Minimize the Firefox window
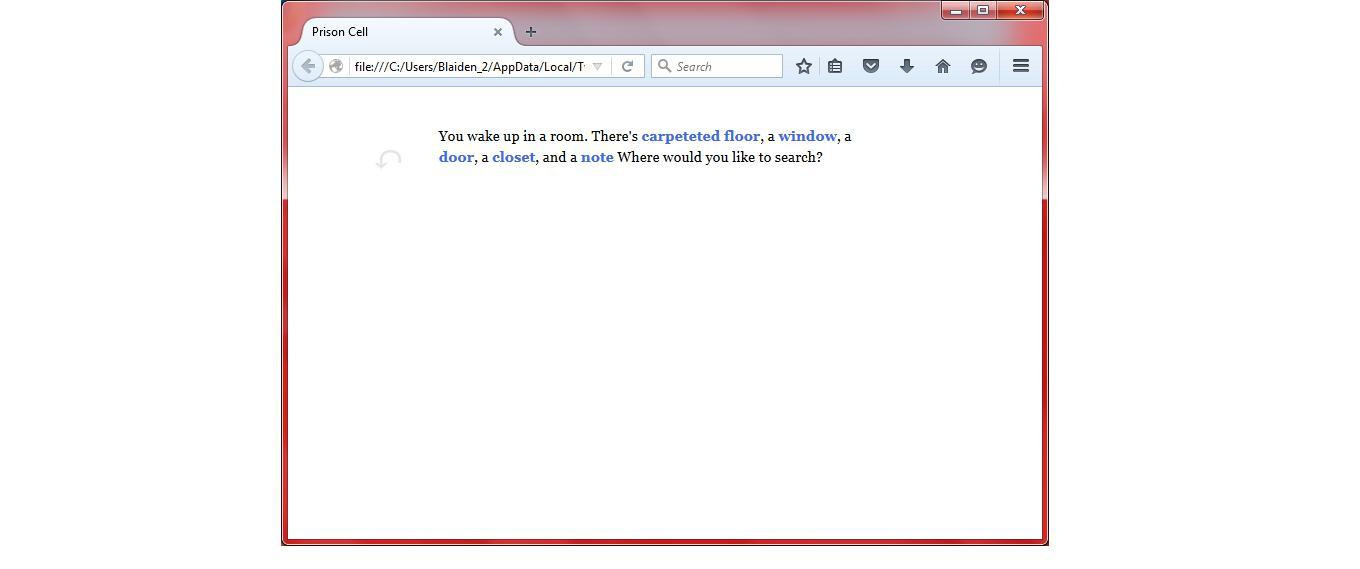 point(955,10)
